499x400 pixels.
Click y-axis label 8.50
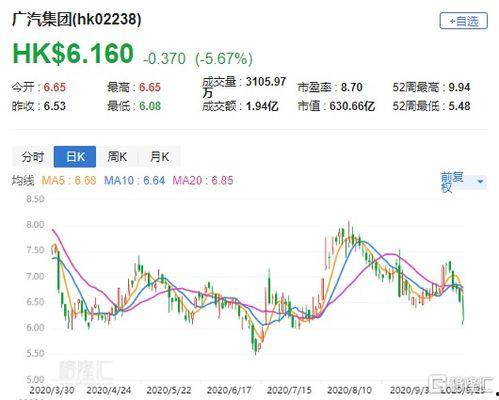35,199
